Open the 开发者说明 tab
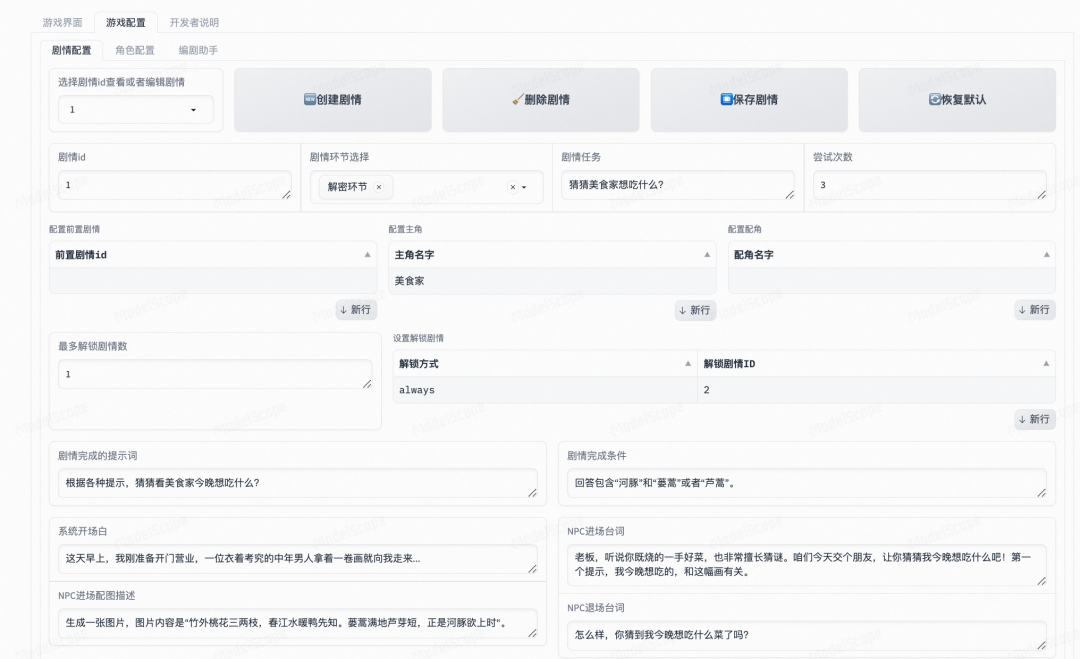Screen dimensions: 1080x659 [192, 21]
